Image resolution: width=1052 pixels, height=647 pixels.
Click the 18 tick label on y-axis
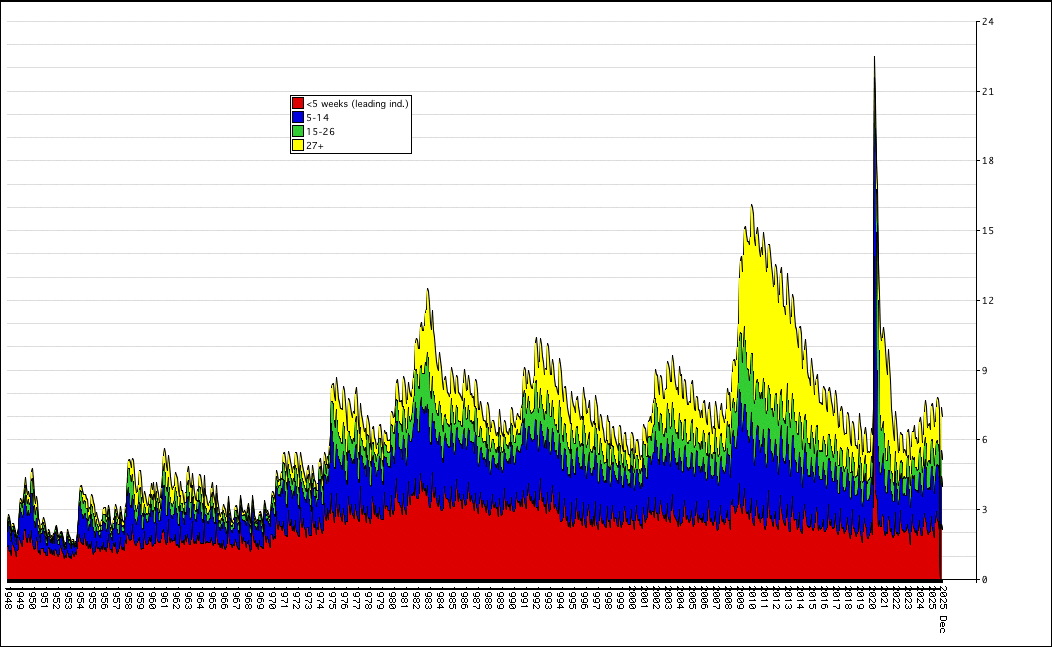pyautogui.click(x=987, y=161)
